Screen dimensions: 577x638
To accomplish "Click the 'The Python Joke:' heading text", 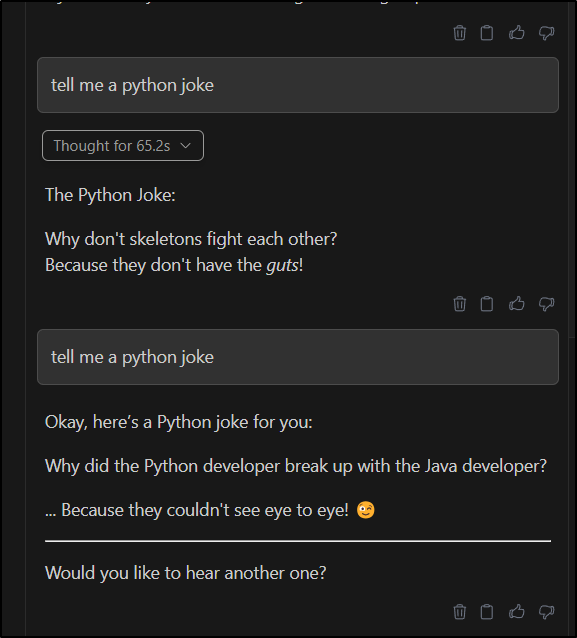I will click(110, 195).
